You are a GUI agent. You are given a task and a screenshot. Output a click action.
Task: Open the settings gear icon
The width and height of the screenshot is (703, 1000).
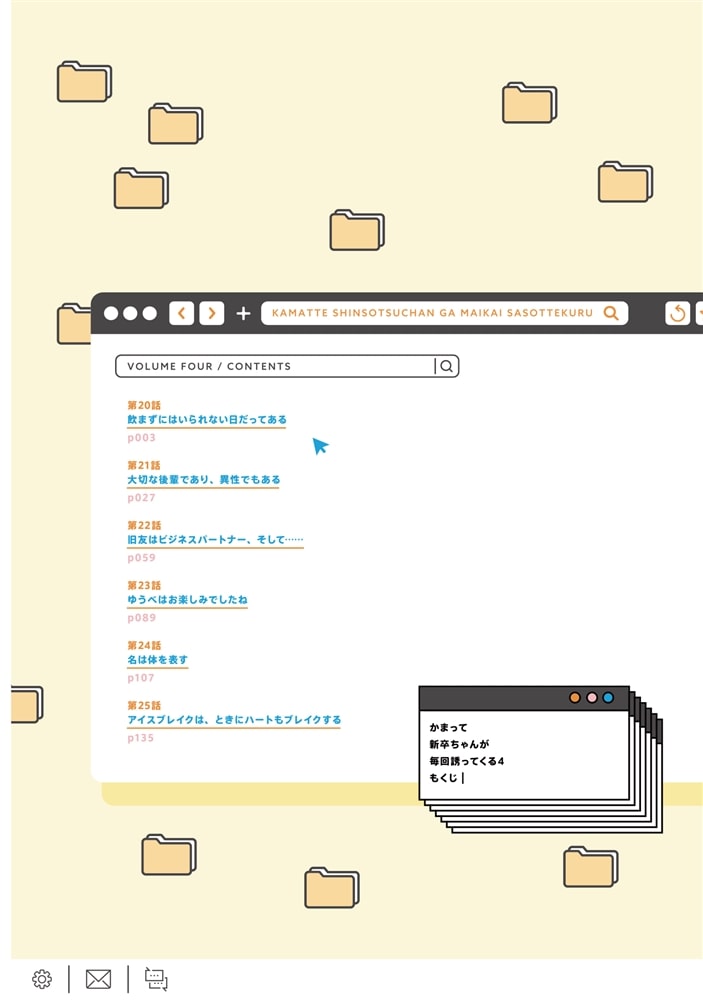42,979
